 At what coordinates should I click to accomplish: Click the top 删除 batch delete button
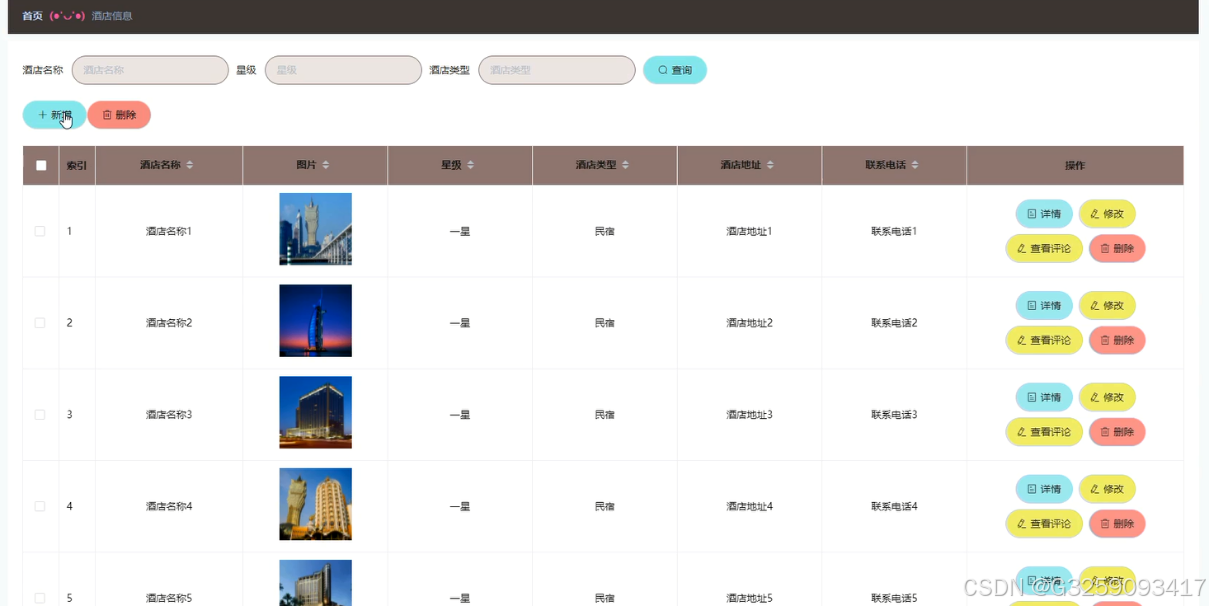pyautogui.click(x=119, y=115)
